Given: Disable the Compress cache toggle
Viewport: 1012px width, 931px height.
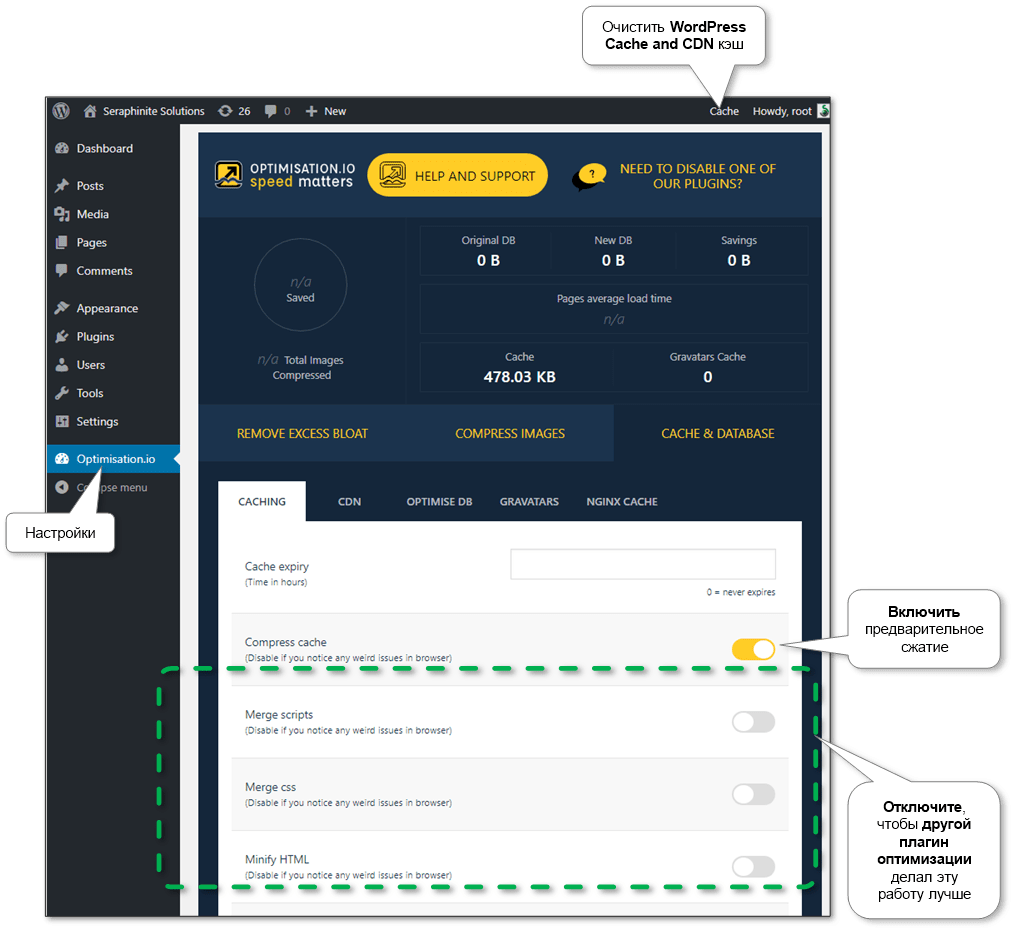Looking at the screenshot, I should tap(753, 650).
